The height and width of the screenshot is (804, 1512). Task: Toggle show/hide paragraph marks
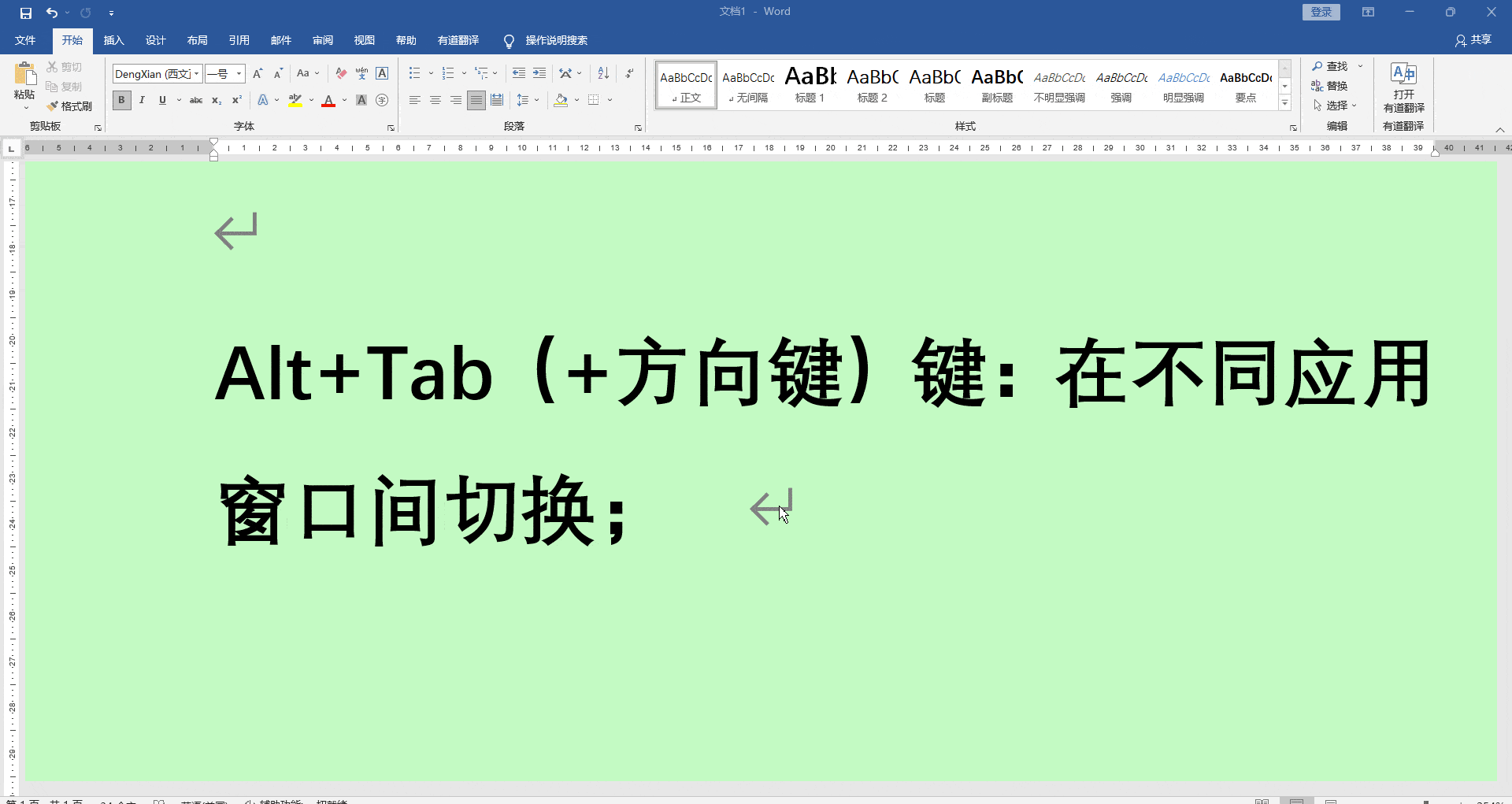pos(629,74)
